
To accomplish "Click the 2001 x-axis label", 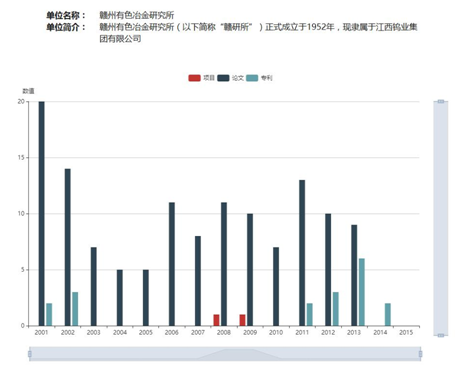I will click(41, 332).
